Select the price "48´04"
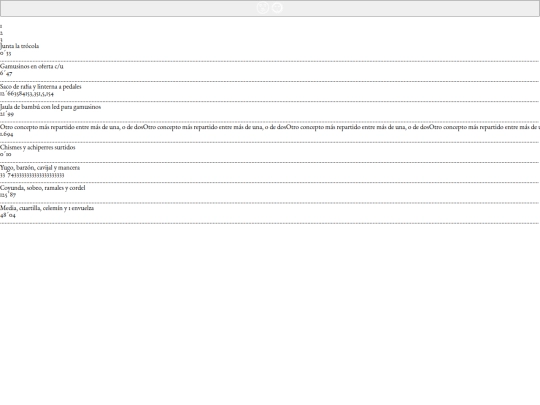This screenshot has width=540, height=405. click(8, 215)
